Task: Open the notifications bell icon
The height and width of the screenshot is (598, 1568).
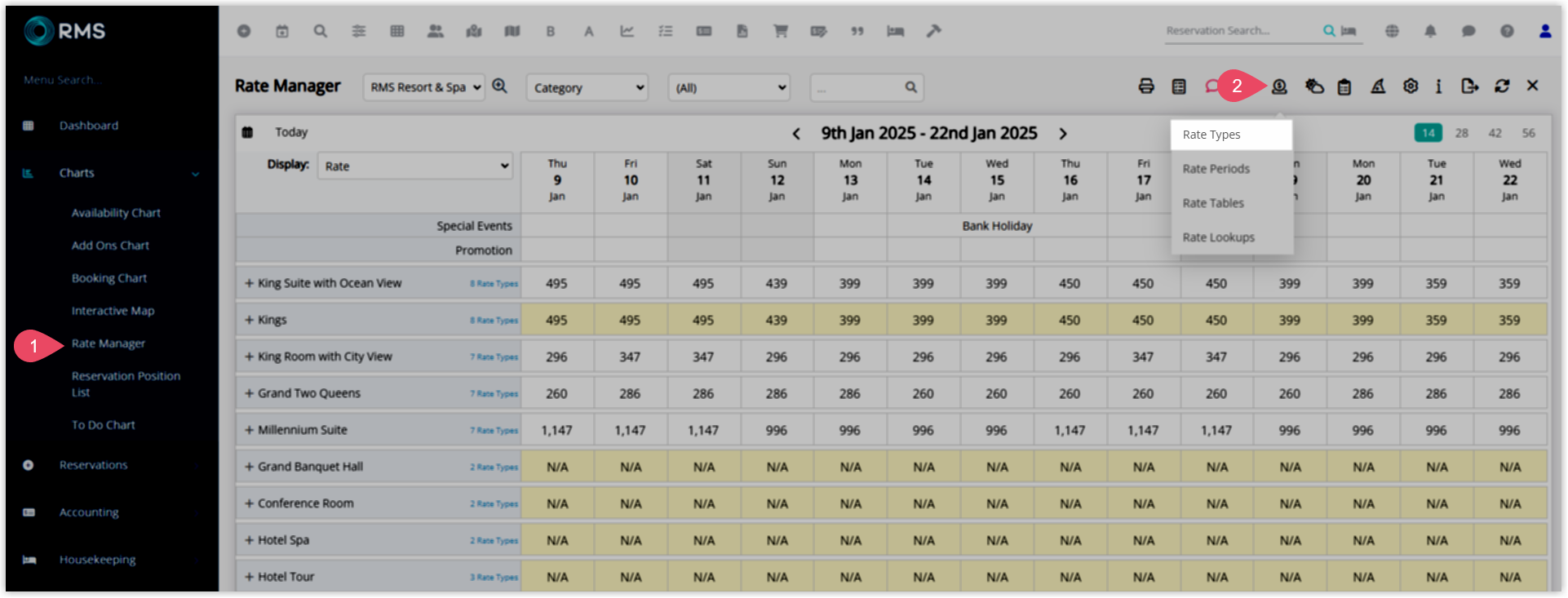Action: pos(1430,31)
